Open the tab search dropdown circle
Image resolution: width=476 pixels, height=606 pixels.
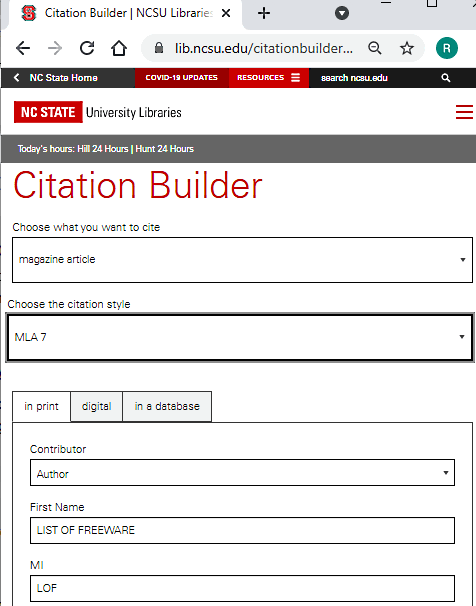pyautogui.click(x=342, y=14)
